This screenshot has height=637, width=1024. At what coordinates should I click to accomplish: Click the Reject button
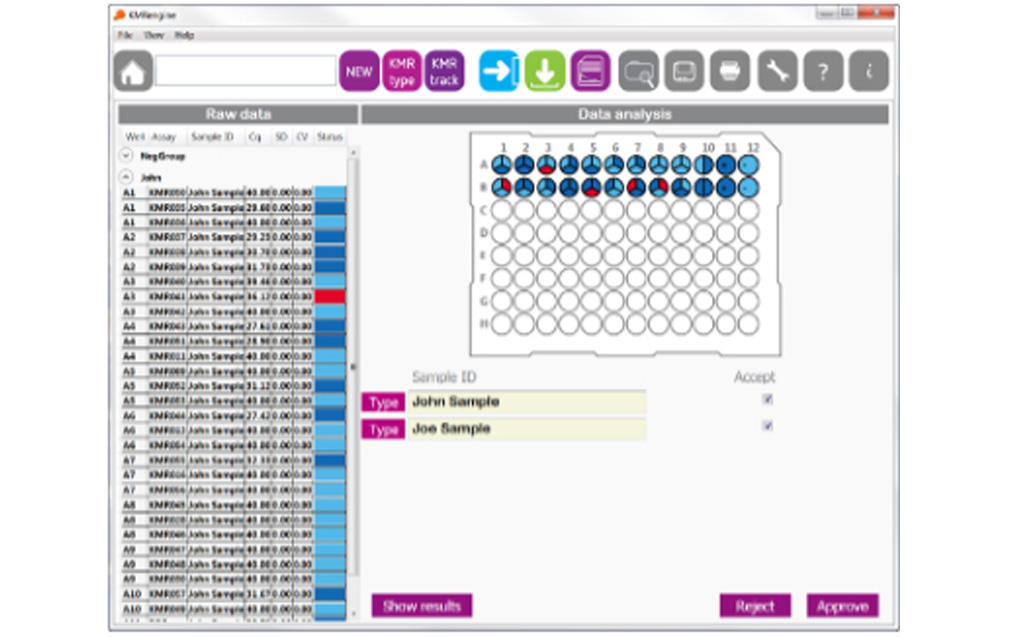tap(755, 606)
